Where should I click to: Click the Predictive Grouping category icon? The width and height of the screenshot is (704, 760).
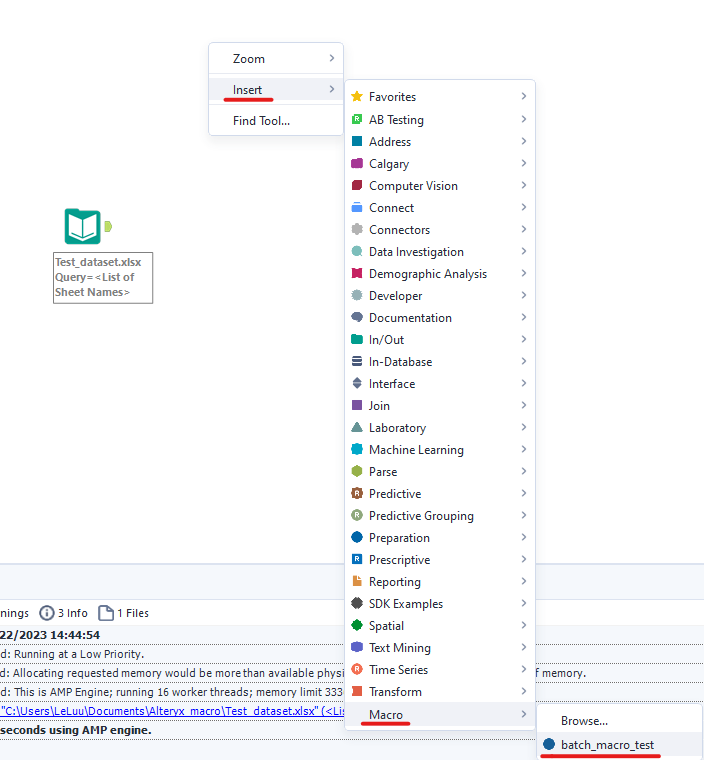coord(357,515)
